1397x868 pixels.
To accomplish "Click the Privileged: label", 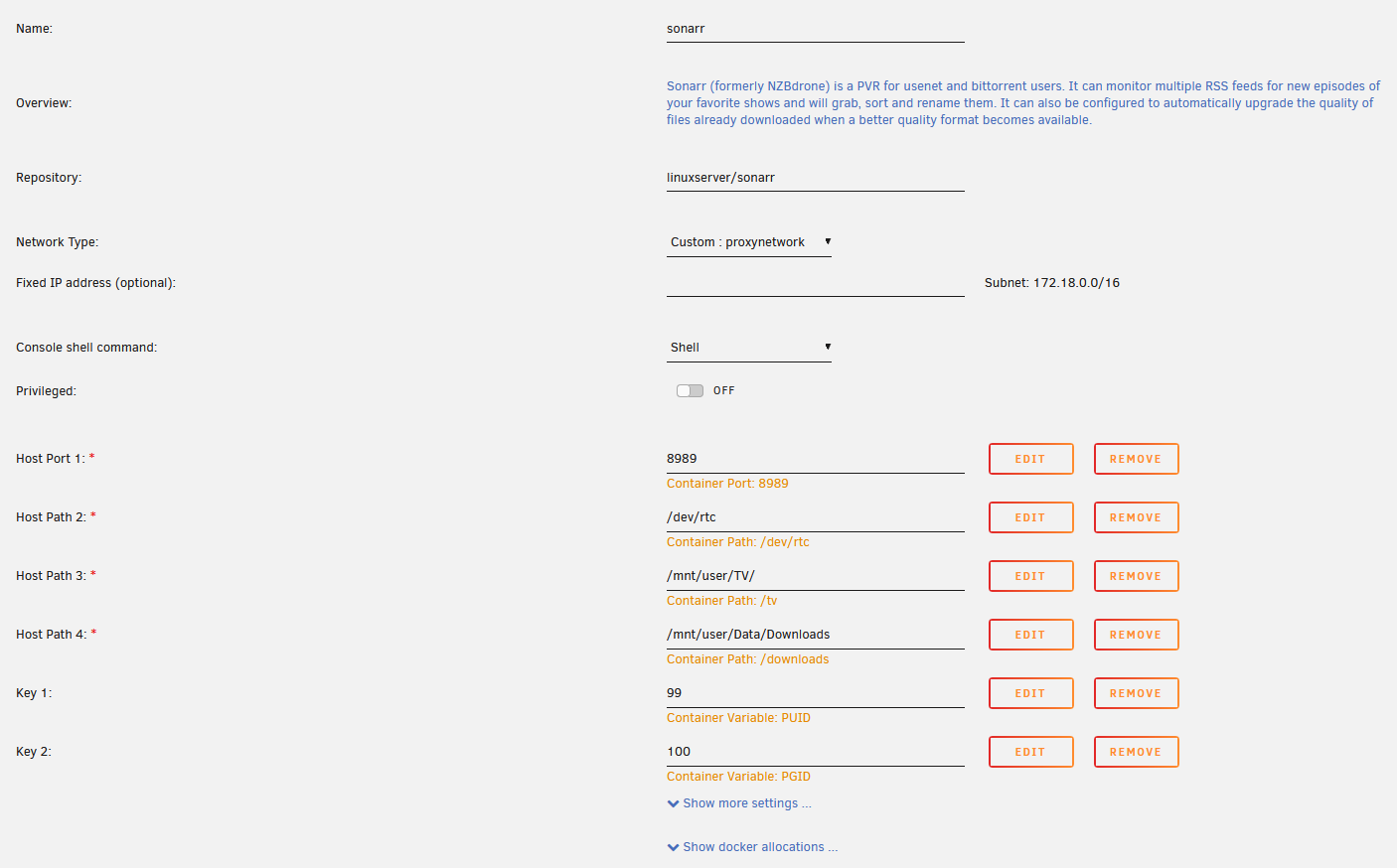I will 46,391.
